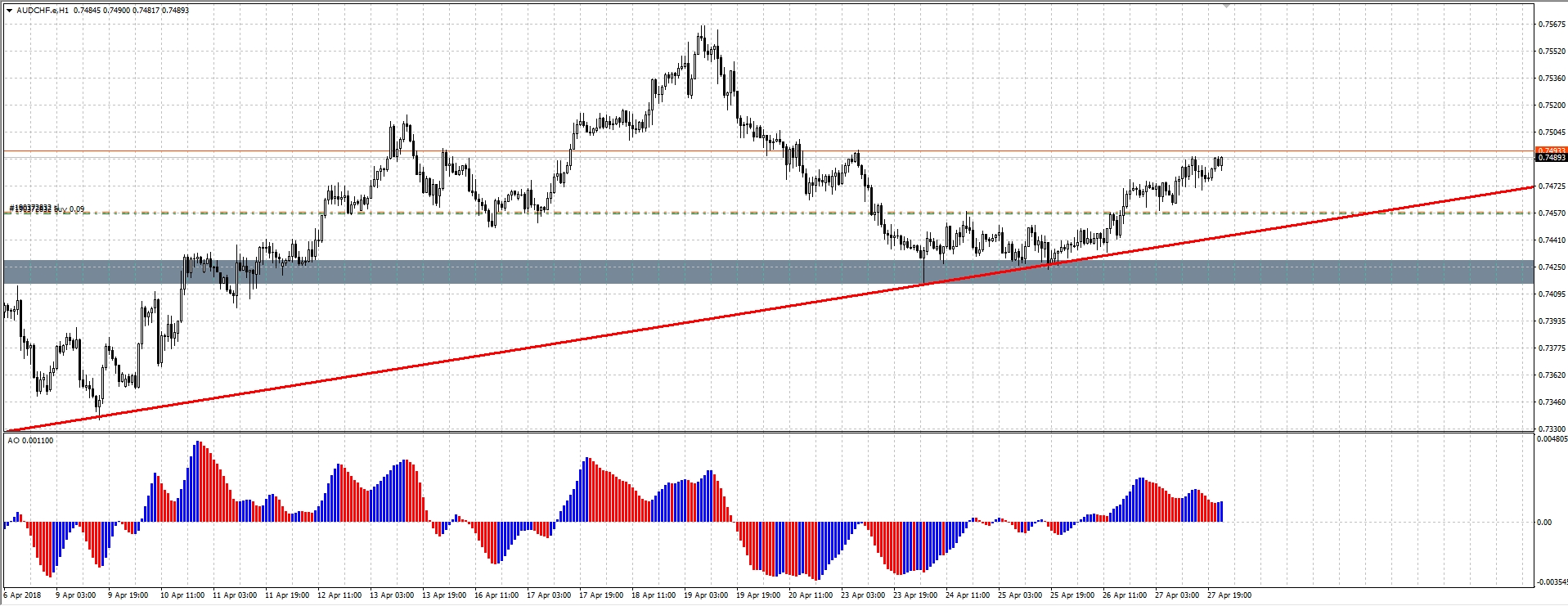Click the orange 0.74933 price tag
The image size is (1568, 606).
coord(1551,150)
